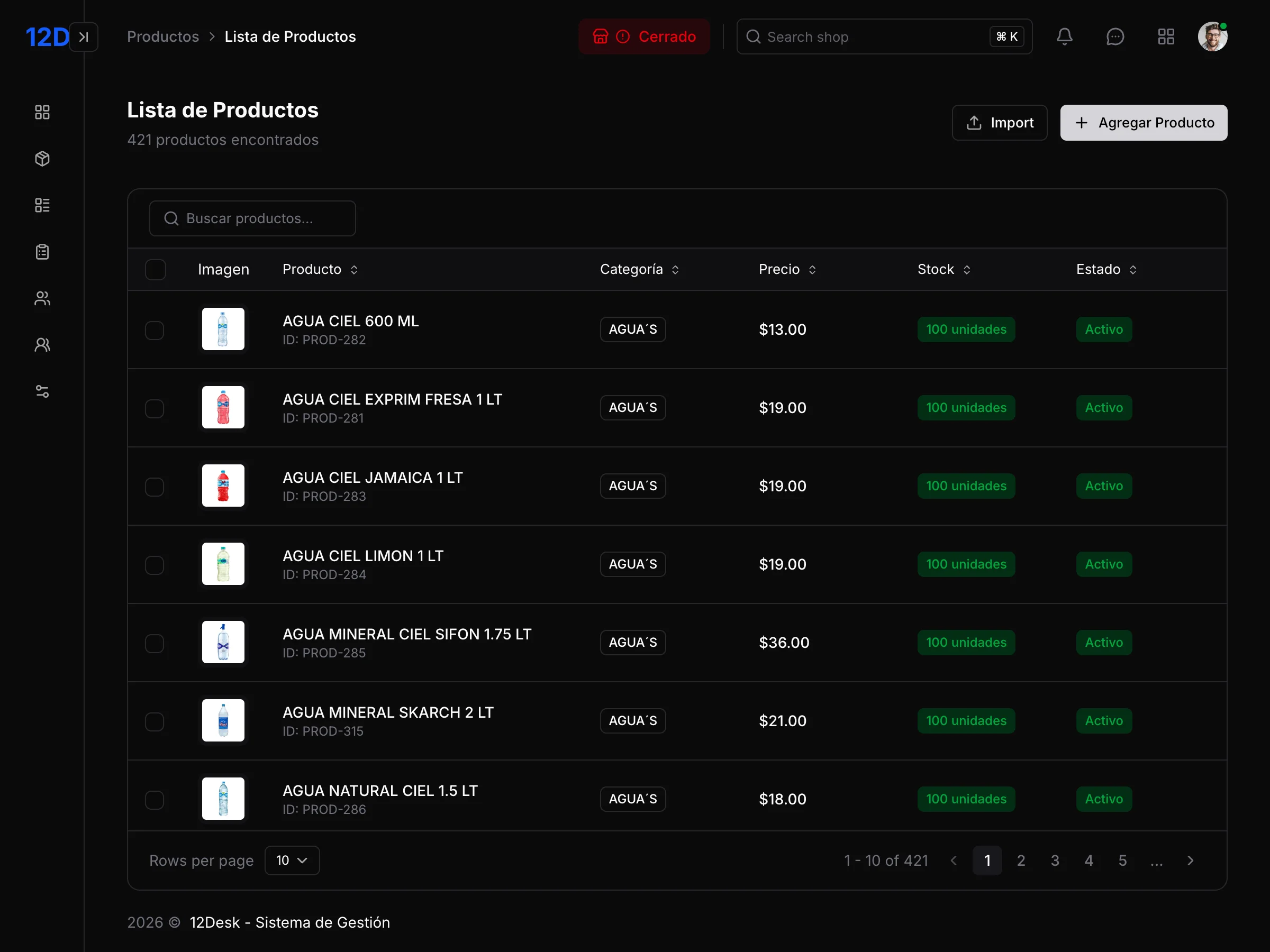Collapse the sidebar using arrow next to 12D
This screenshot has height=952, width=1270.
pos(84,36)
